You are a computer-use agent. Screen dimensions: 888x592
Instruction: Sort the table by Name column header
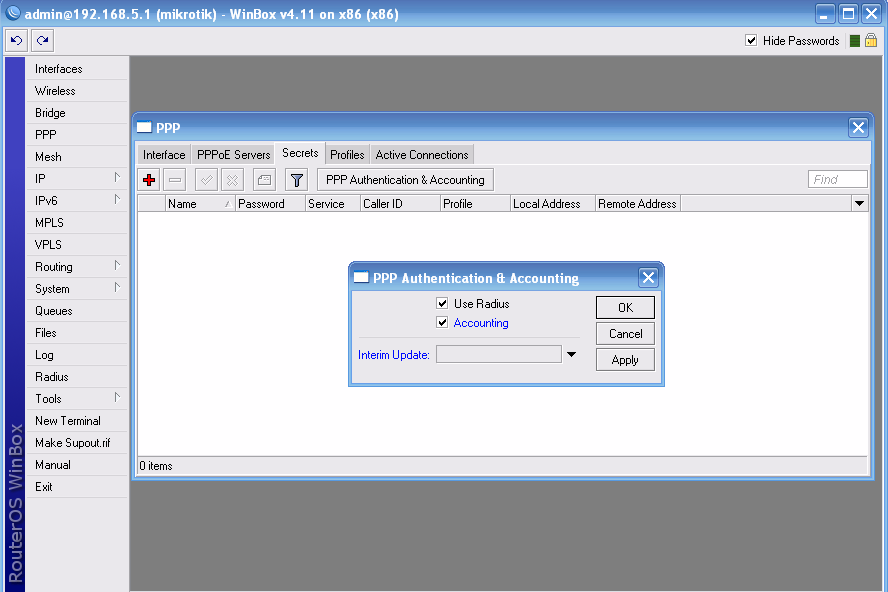coord(200,204)
